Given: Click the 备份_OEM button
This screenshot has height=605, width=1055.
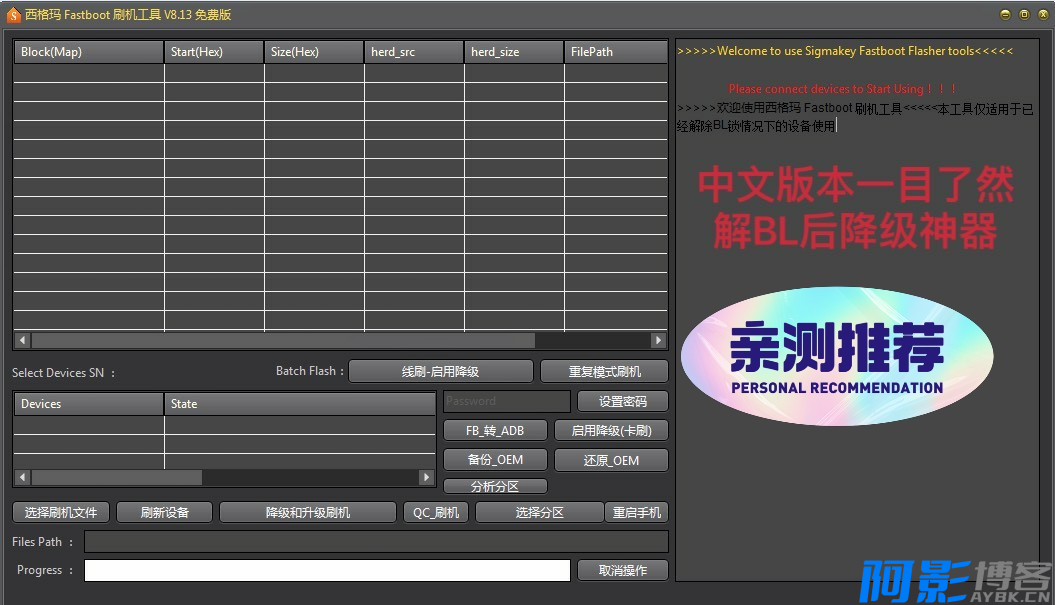Looking at the screenshot, I should tap(495, 460).
